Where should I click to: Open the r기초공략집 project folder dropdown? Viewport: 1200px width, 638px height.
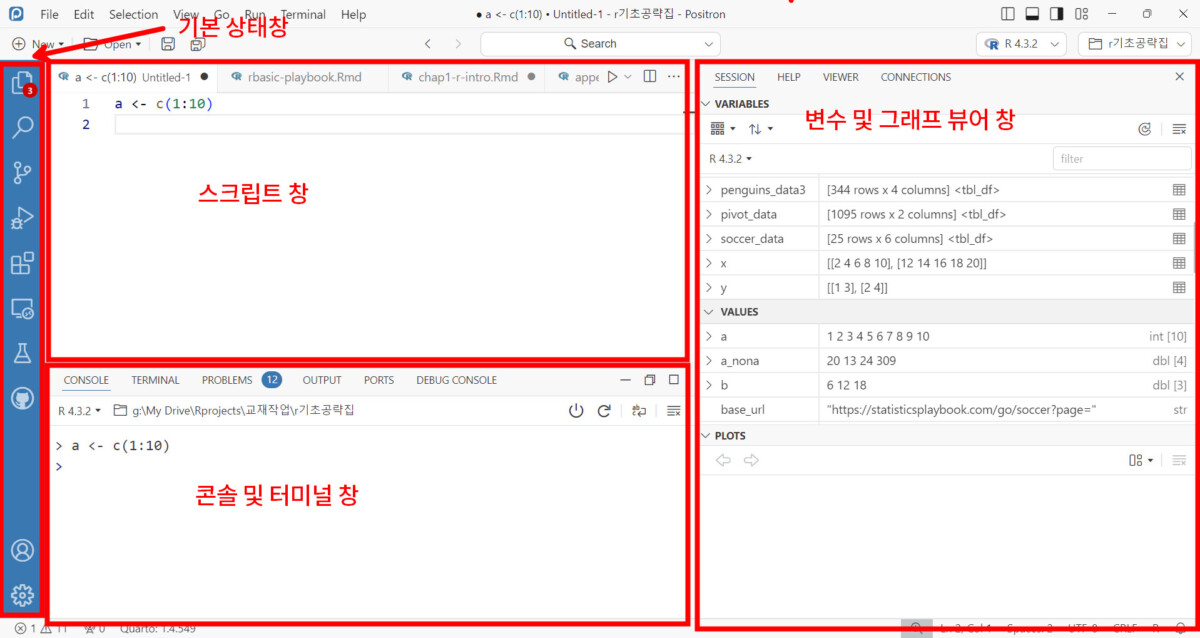[x=1135, y=44]
